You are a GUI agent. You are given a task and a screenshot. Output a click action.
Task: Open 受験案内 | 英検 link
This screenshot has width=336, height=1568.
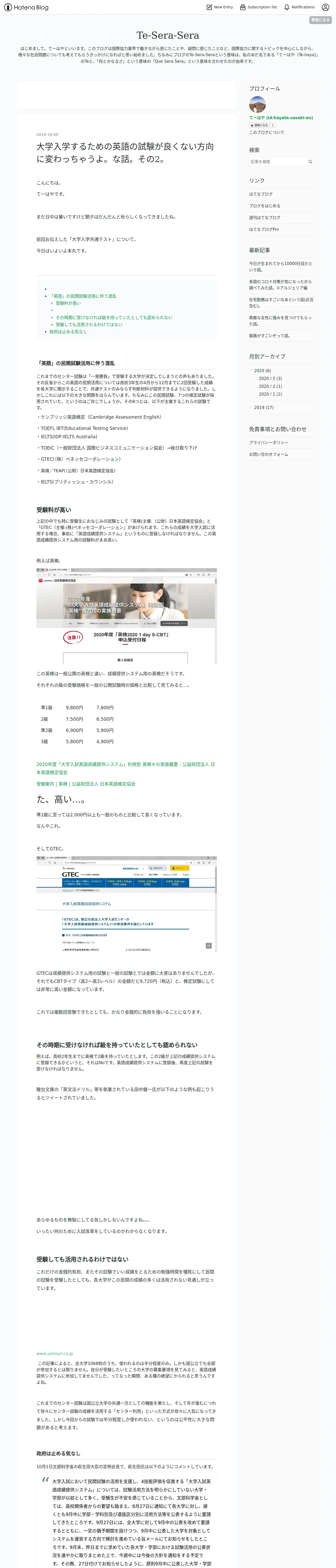[x=86, y=784]
